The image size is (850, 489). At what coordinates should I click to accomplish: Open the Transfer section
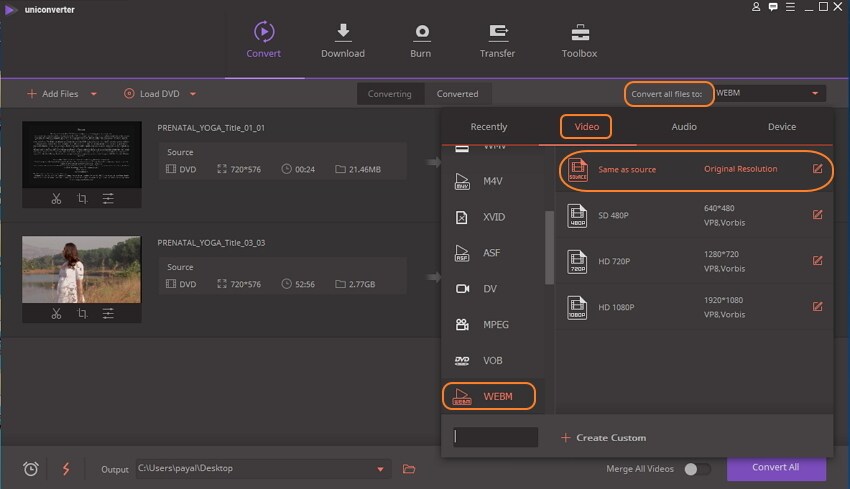(x=497, y=40)
